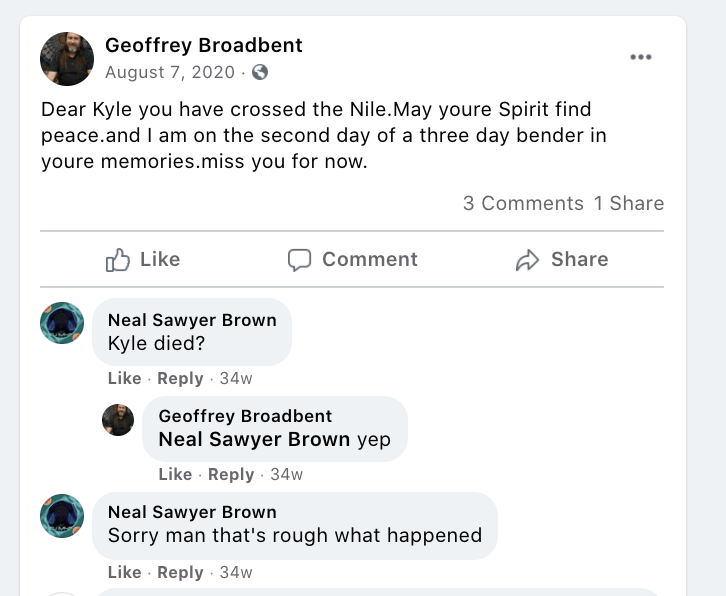Click the tagged Neal Sawyer Brown mention in reply
The height and width of the screenshot is (596, 726).
click(254, 439)
